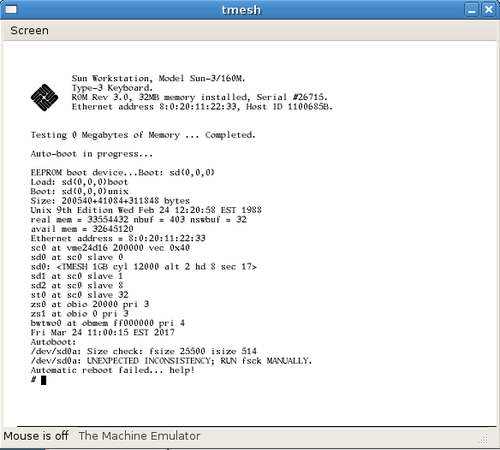This screenshot has height=450, width=500.
Task: Click 'Auto-boot in progress...' line
Action: tap(92, 154)
